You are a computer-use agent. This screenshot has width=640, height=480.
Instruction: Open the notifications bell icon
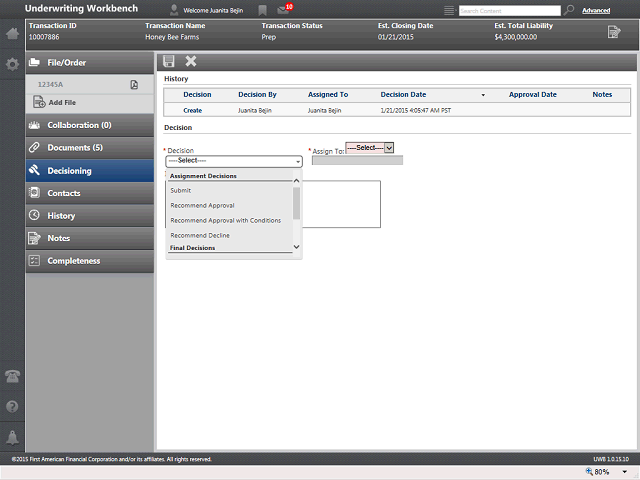click(12, 437)
